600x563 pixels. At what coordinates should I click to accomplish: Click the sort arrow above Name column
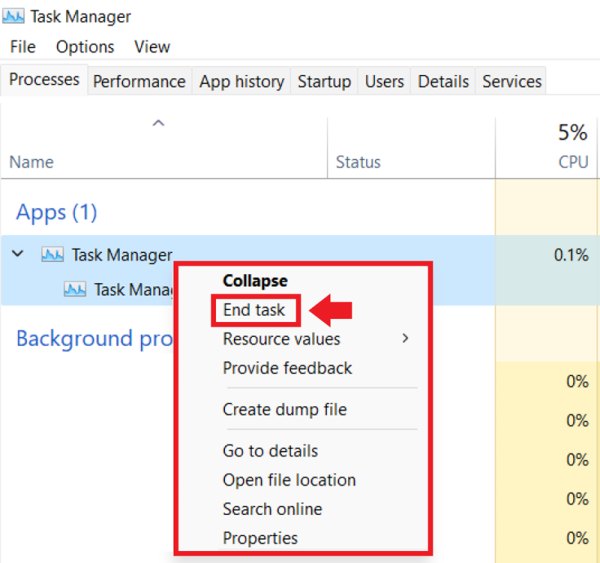(157, 124)
